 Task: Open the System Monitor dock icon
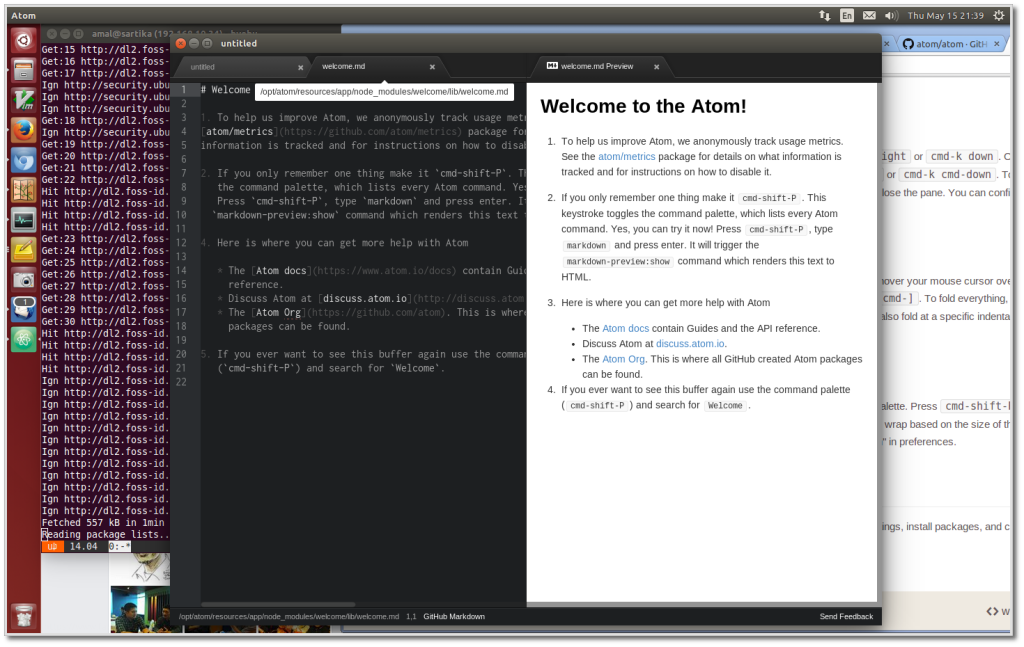point(24,220)
